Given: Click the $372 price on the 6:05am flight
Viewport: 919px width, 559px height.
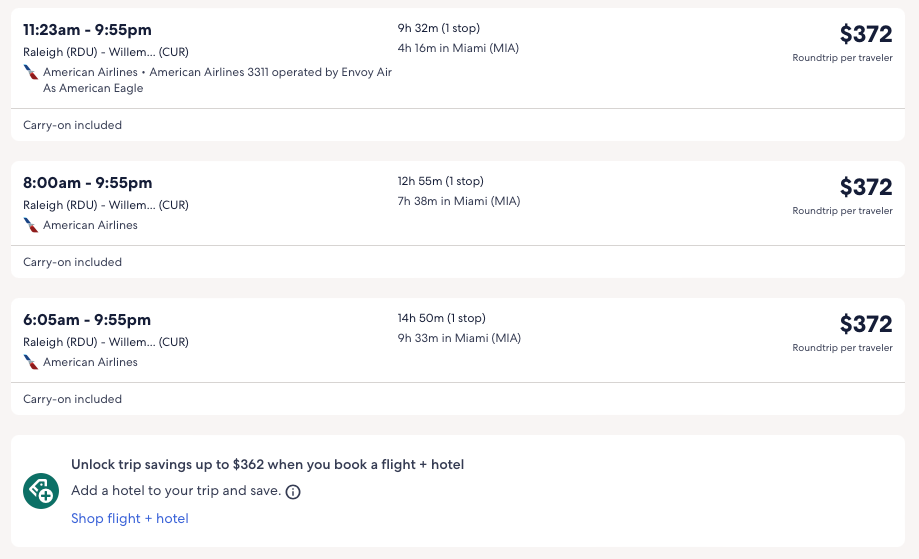Looking at the screenshot, I should [865, 324].
